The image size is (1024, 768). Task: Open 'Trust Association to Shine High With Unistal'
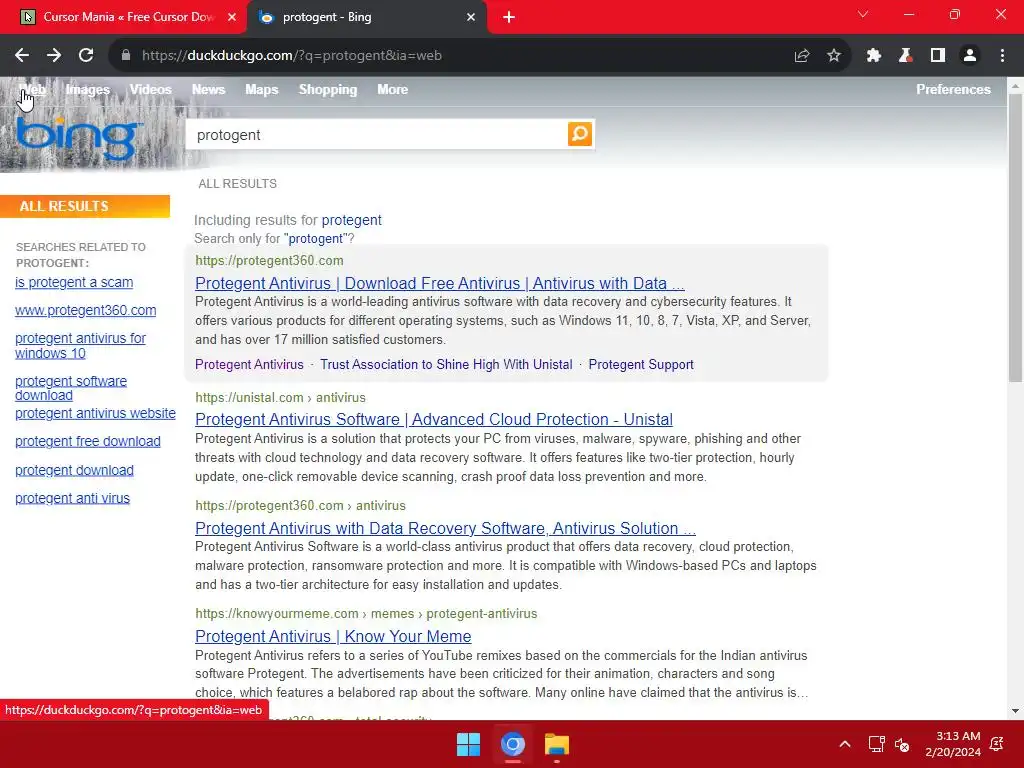pos(446,364)
